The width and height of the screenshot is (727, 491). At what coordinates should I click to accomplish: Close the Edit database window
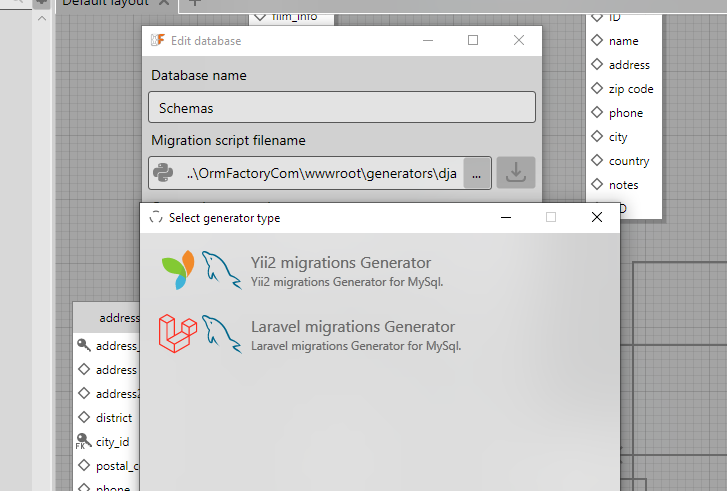[x=519, y=40]
